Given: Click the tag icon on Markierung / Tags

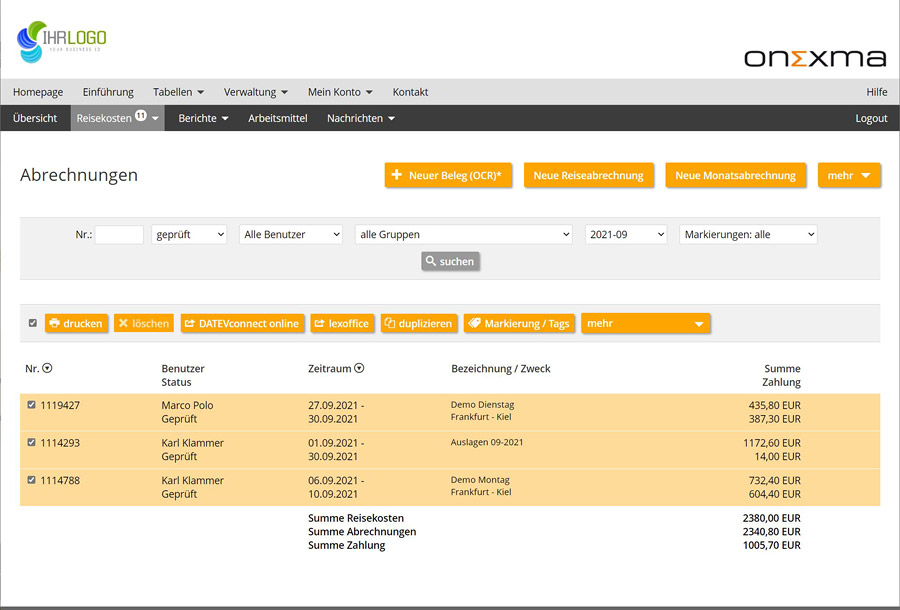Looking at the screenshot, I should (x=474, y=324).
